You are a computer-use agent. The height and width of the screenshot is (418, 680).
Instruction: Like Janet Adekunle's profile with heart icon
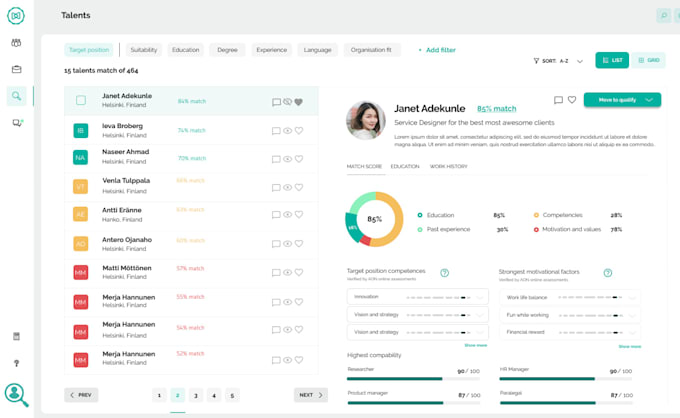[x=572, y=100]
